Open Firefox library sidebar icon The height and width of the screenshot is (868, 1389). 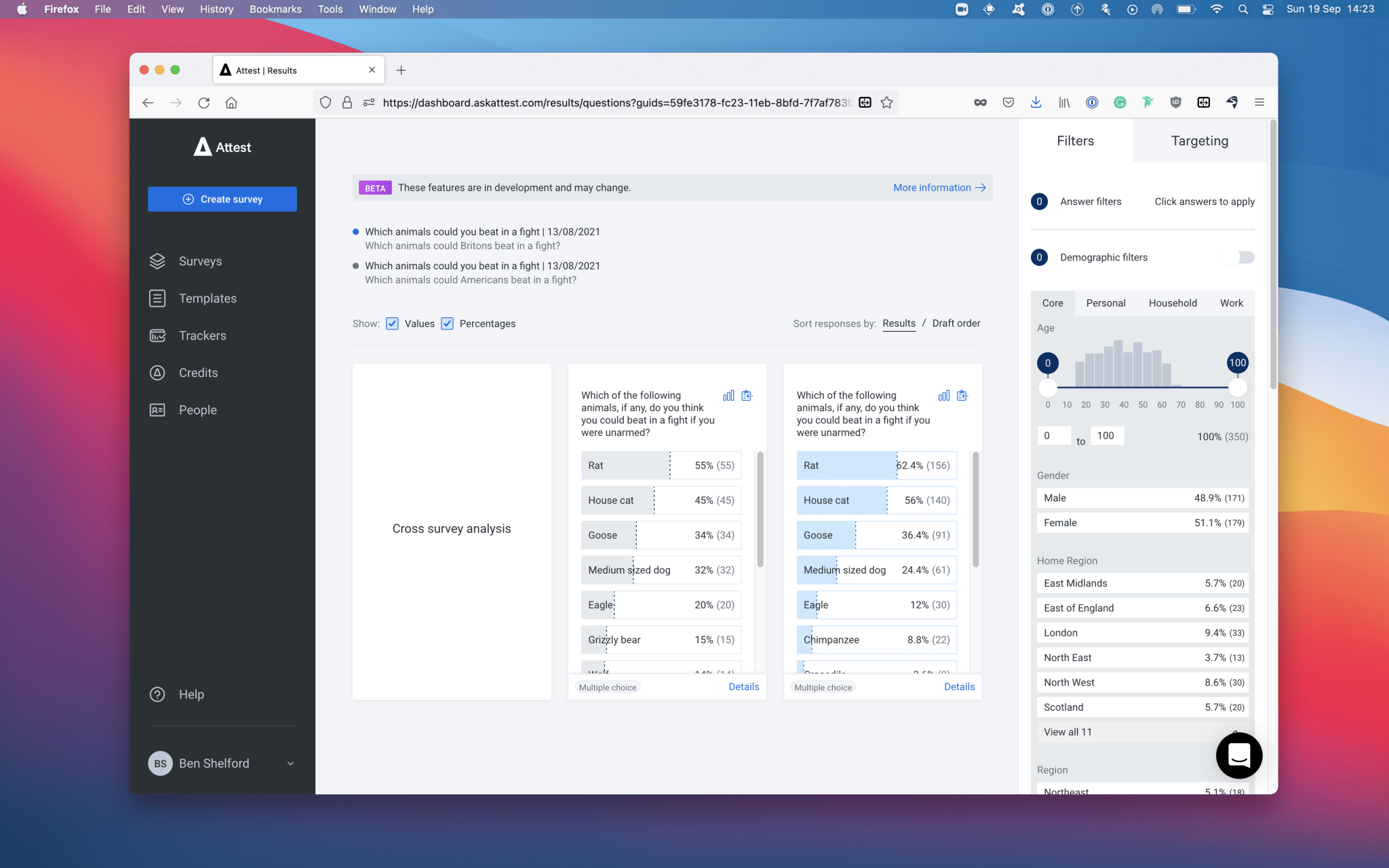coord(1064,102)
